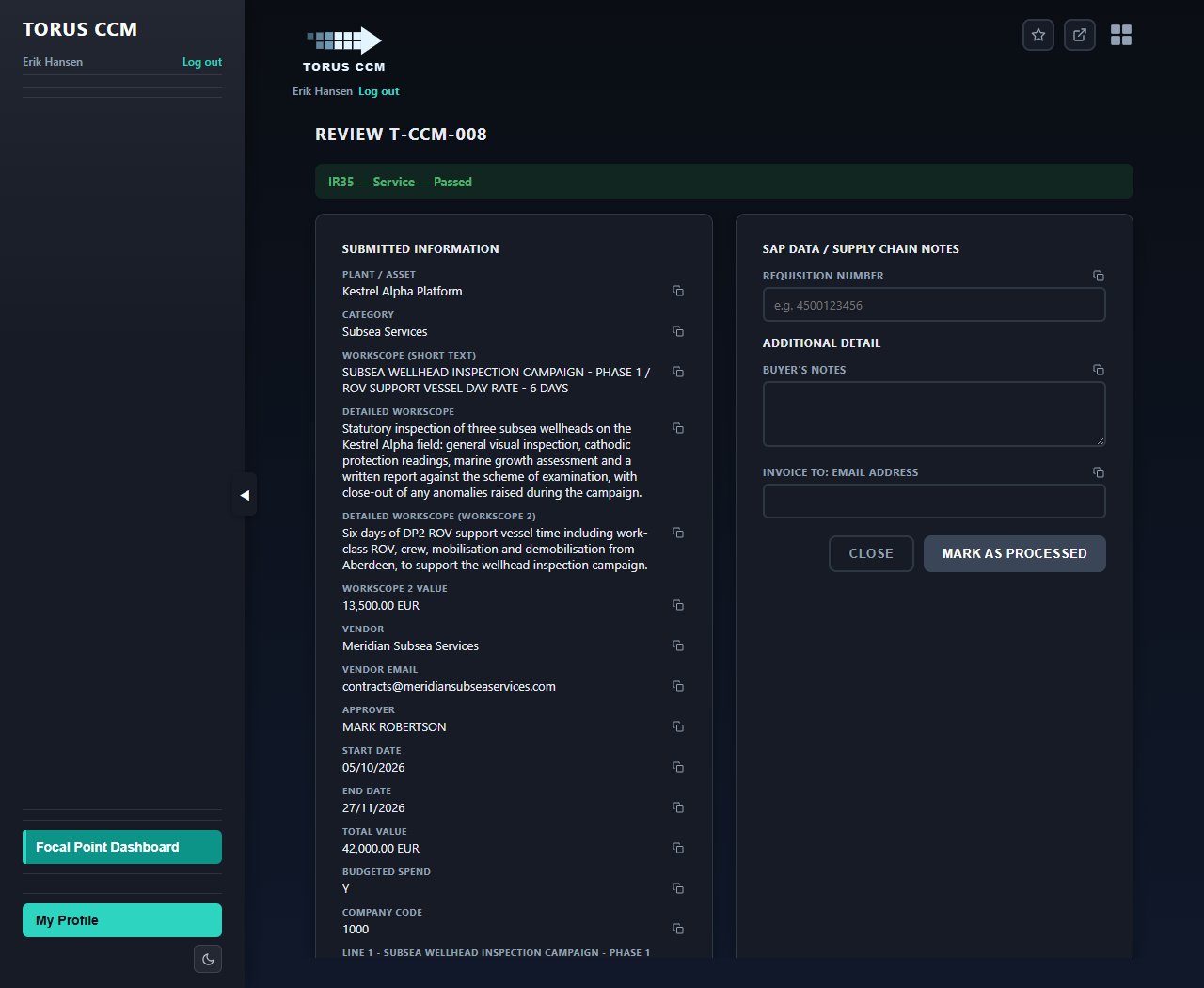Open Focal Point Dashboard
This screenshot has height=988, width=1204.
pyautogui.click(x=122, y=847)
